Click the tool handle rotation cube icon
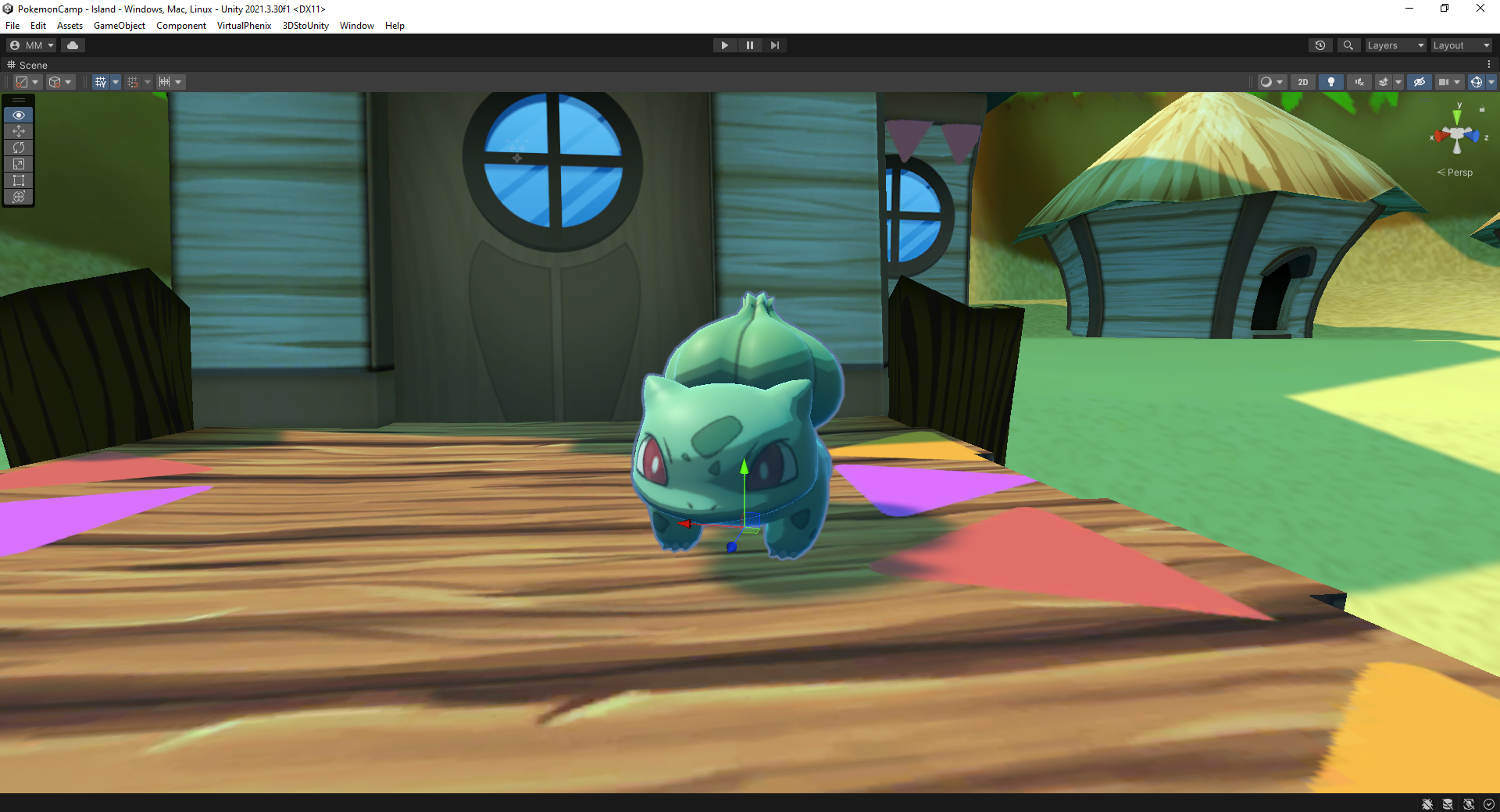1500x812 pixels. point(55,82)
